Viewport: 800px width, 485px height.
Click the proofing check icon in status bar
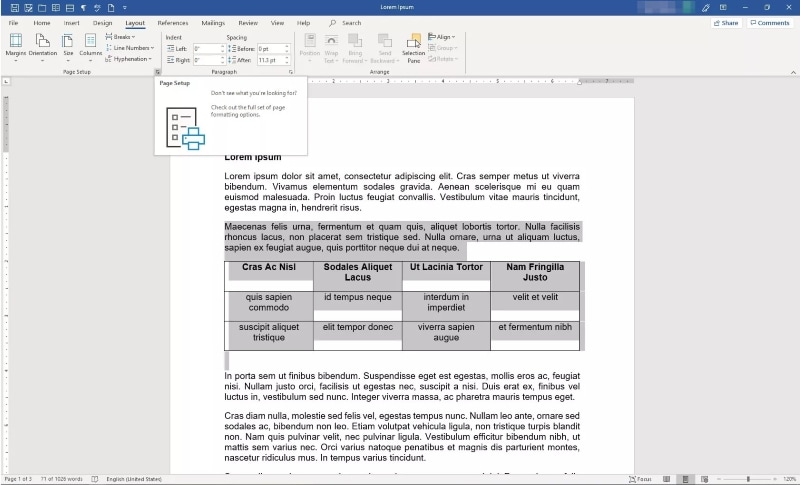[x=94, y=479]
